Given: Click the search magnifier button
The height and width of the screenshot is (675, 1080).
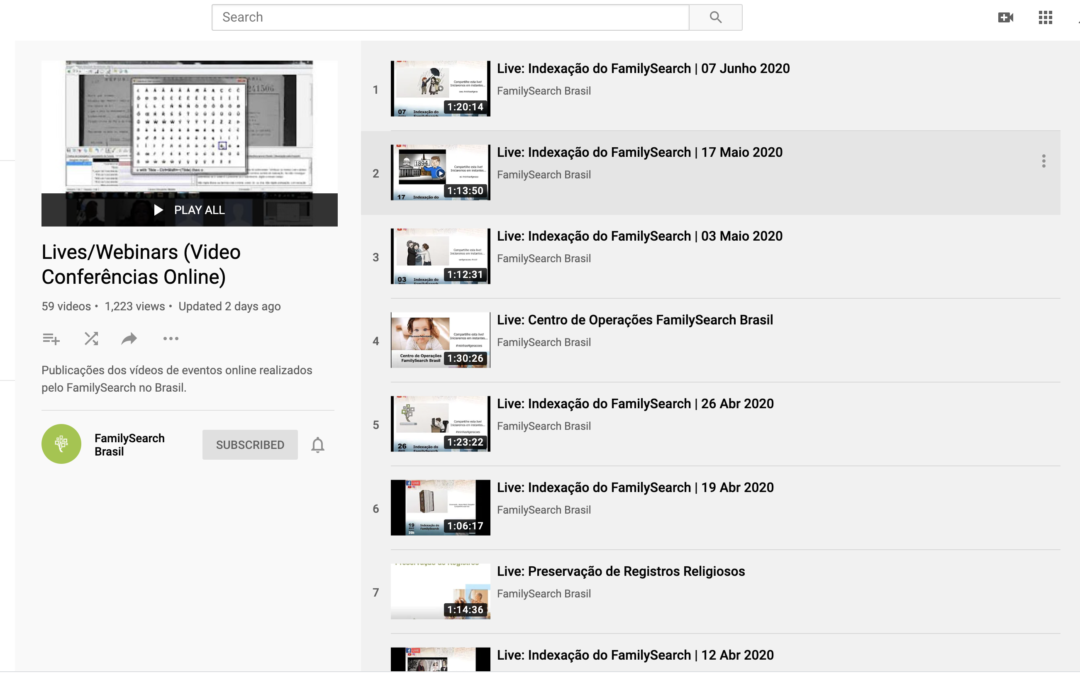Looking at the screenshot, I should click(716, 17).
